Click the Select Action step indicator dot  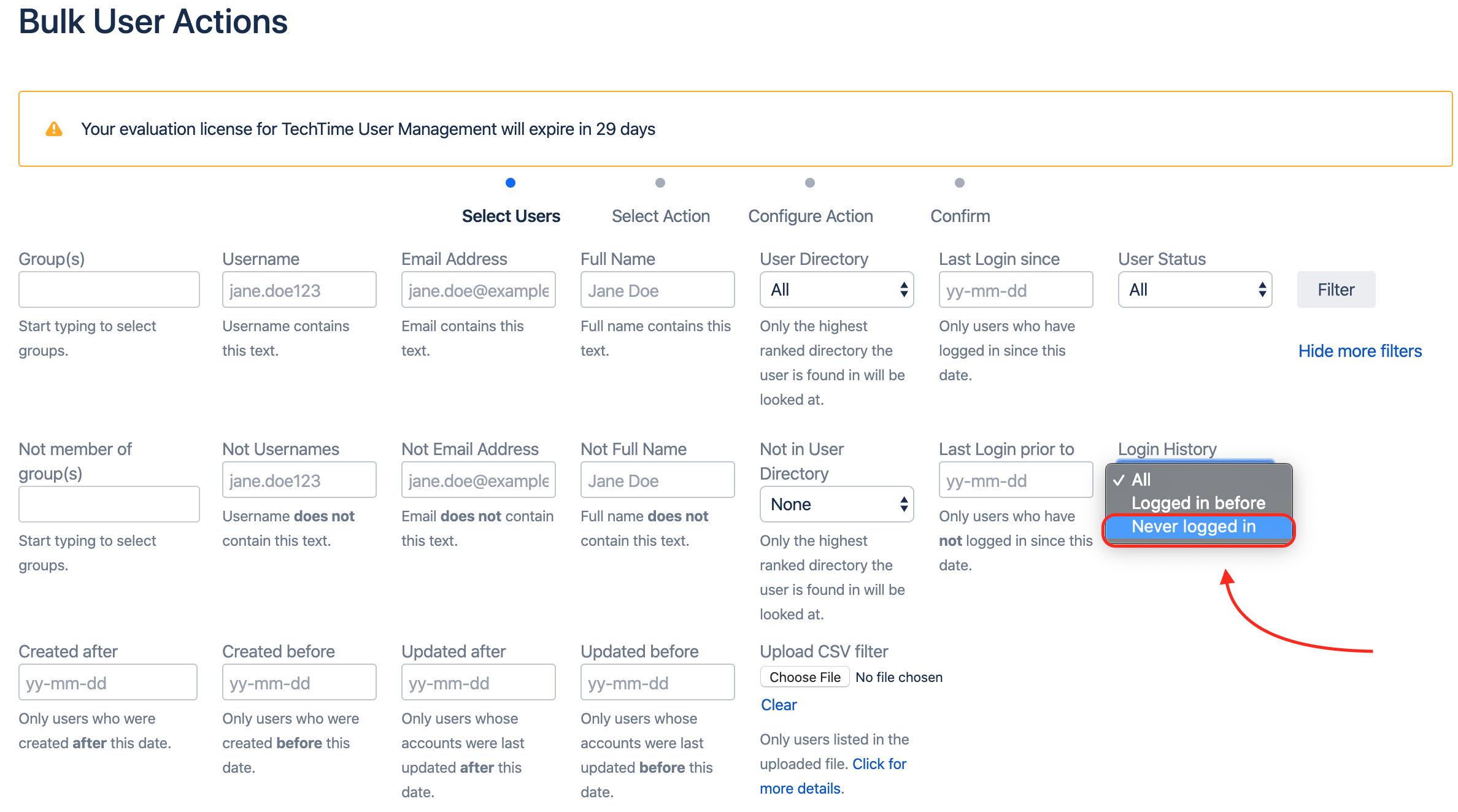pyautogui.click(x=660, y=182)
